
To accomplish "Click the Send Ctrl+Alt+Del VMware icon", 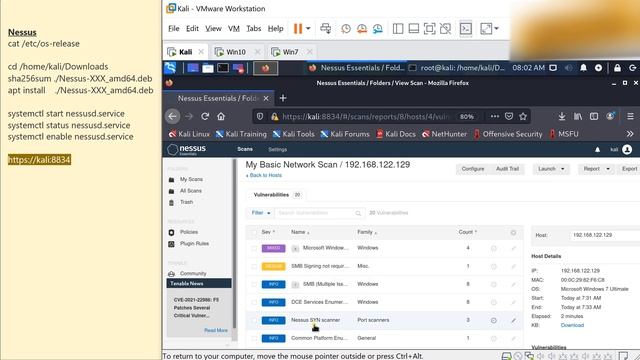I will point(326,29).
